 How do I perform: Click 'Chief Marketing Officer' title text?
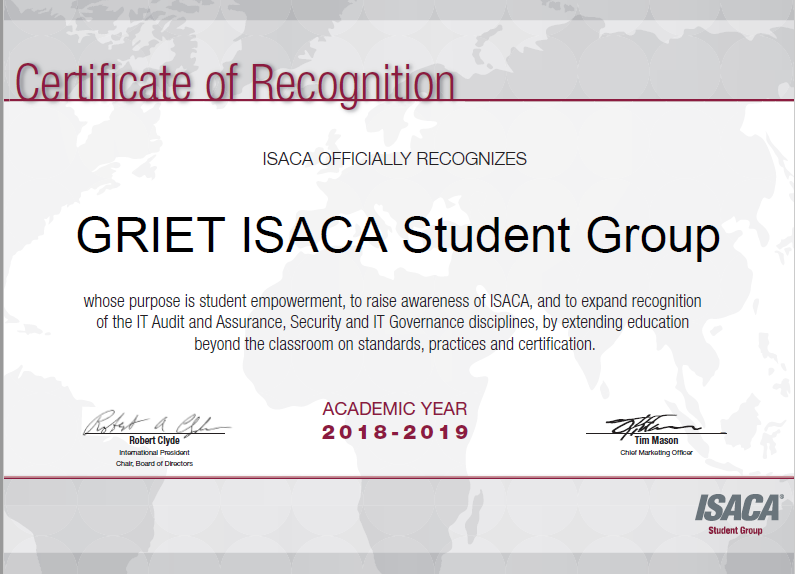(x=656, y=452)
